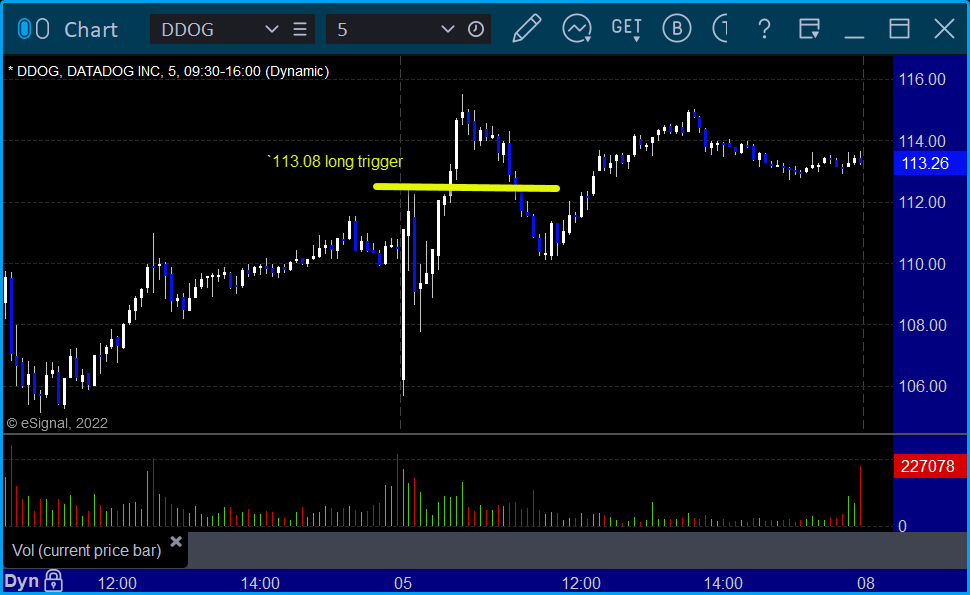This screenshot has width=970, height=595.
Task: Click the 05 date label on time axis
Action: tap(403, 583)
